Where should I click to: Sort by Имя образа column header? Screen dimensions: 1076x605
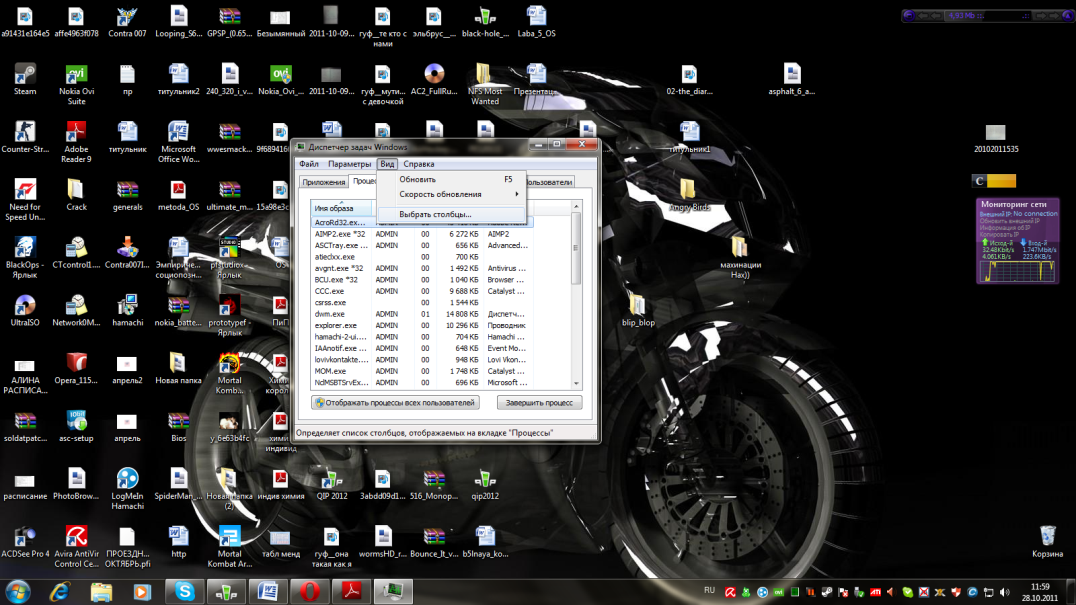(341, 208)
